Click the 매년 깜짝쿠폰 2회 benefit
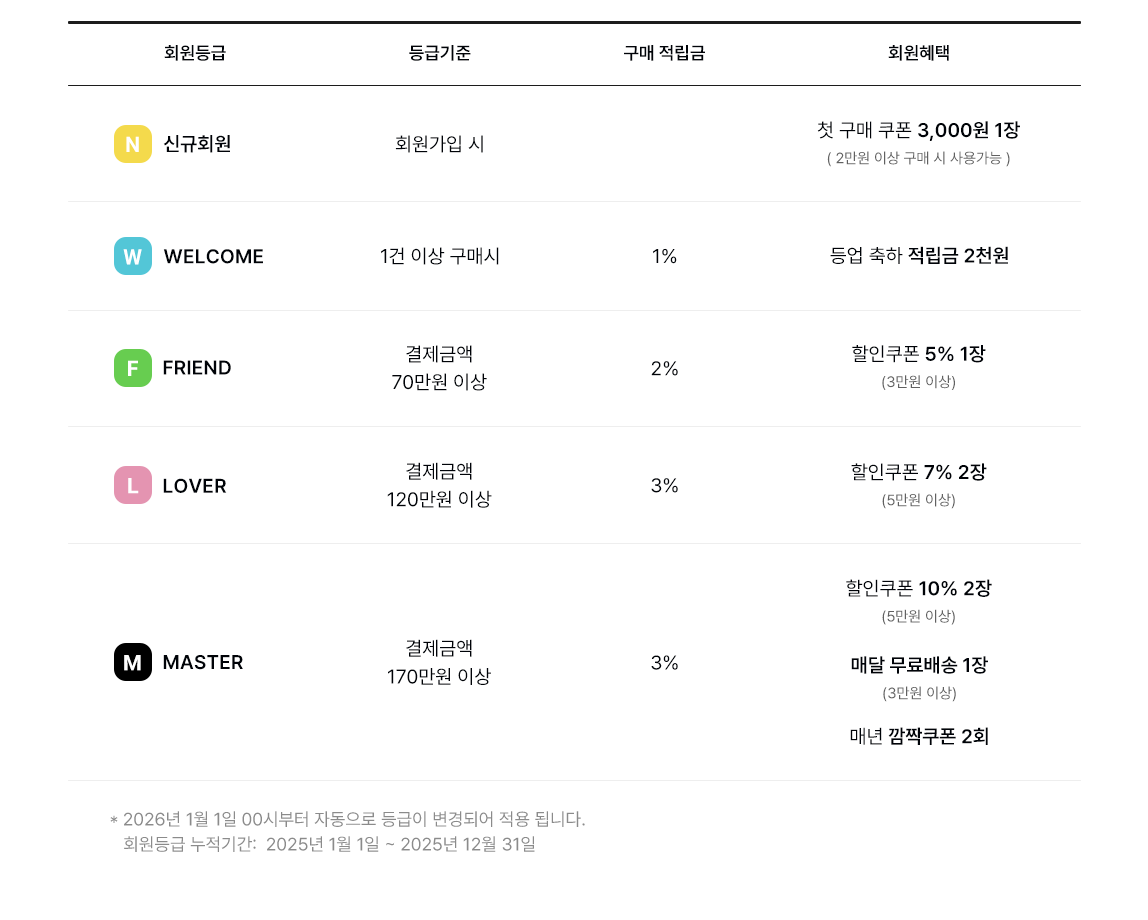 point(918,737)
